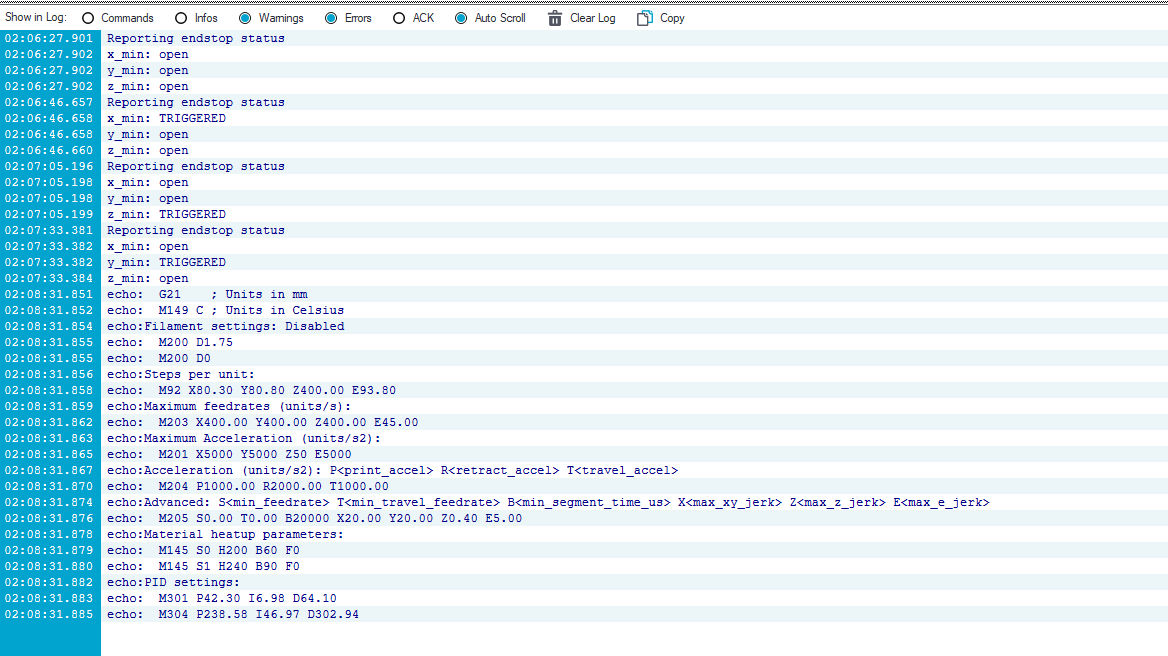1168x656 pixels.
Task: Click the Clear Log trash icon
Action: click(555, 18)
